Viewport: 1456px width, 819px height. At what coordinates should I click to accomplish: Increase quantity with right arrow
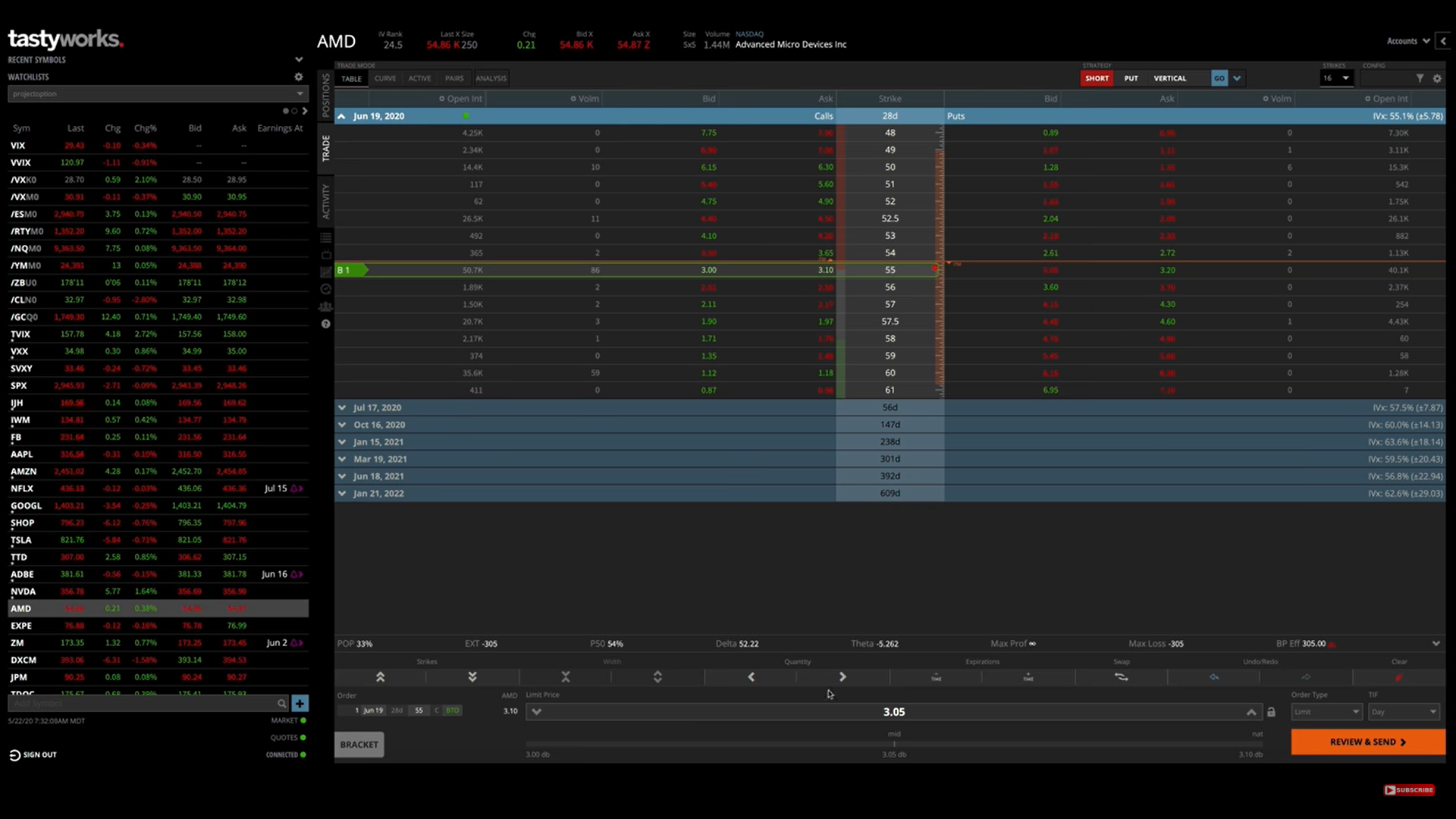click(x=843, y=676)
